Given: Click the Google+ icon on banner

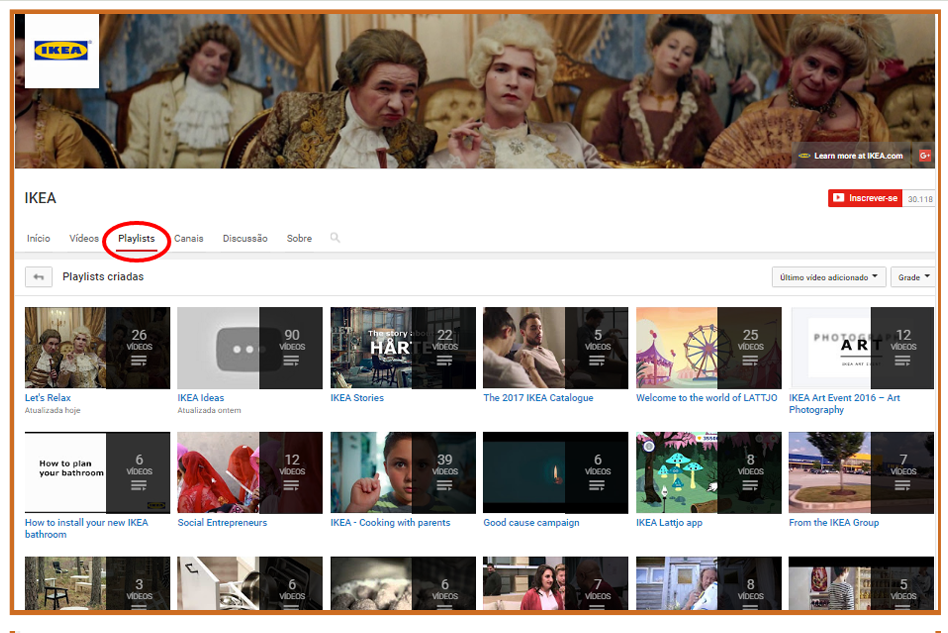Looking at the screenshot, I should pos(925,155).
